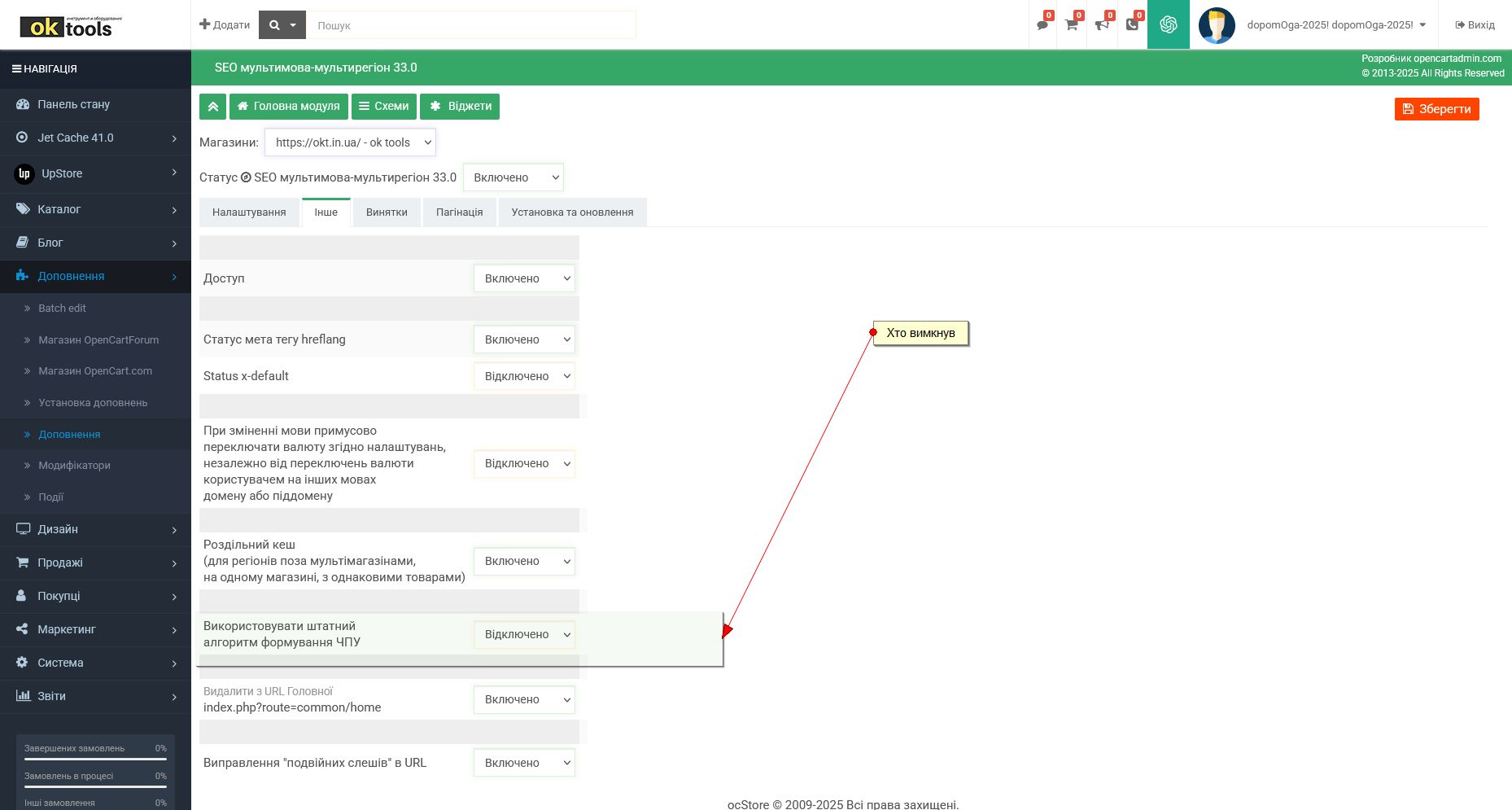The height and width of the screenshot is (810, 1512).
Task: Open the Видалити з URL Головної dropdown
Action: [524, 699]
